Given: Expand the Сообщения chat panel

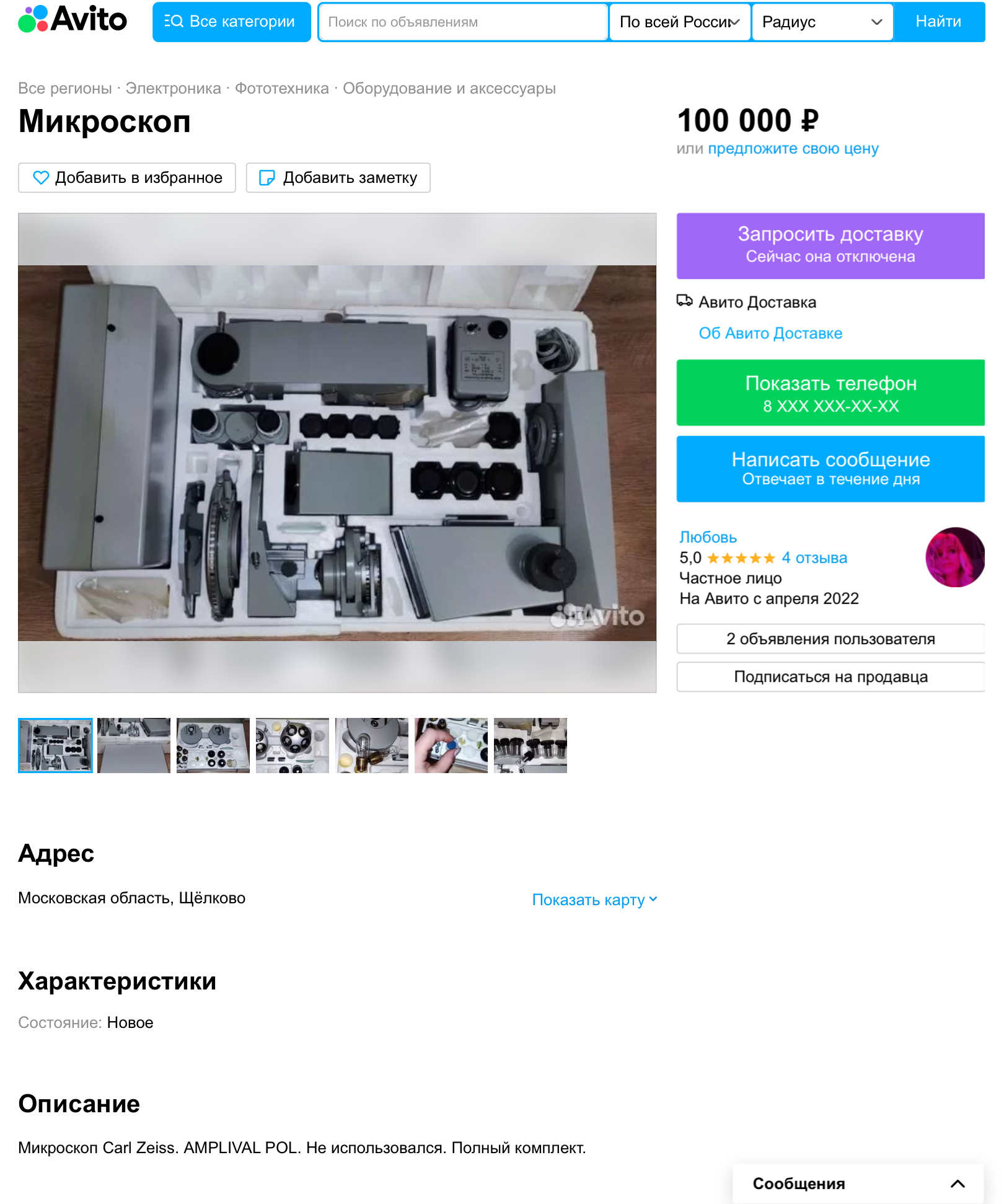Looking at the screenshot, I should pyautogui.click(x=858, y=1184).
